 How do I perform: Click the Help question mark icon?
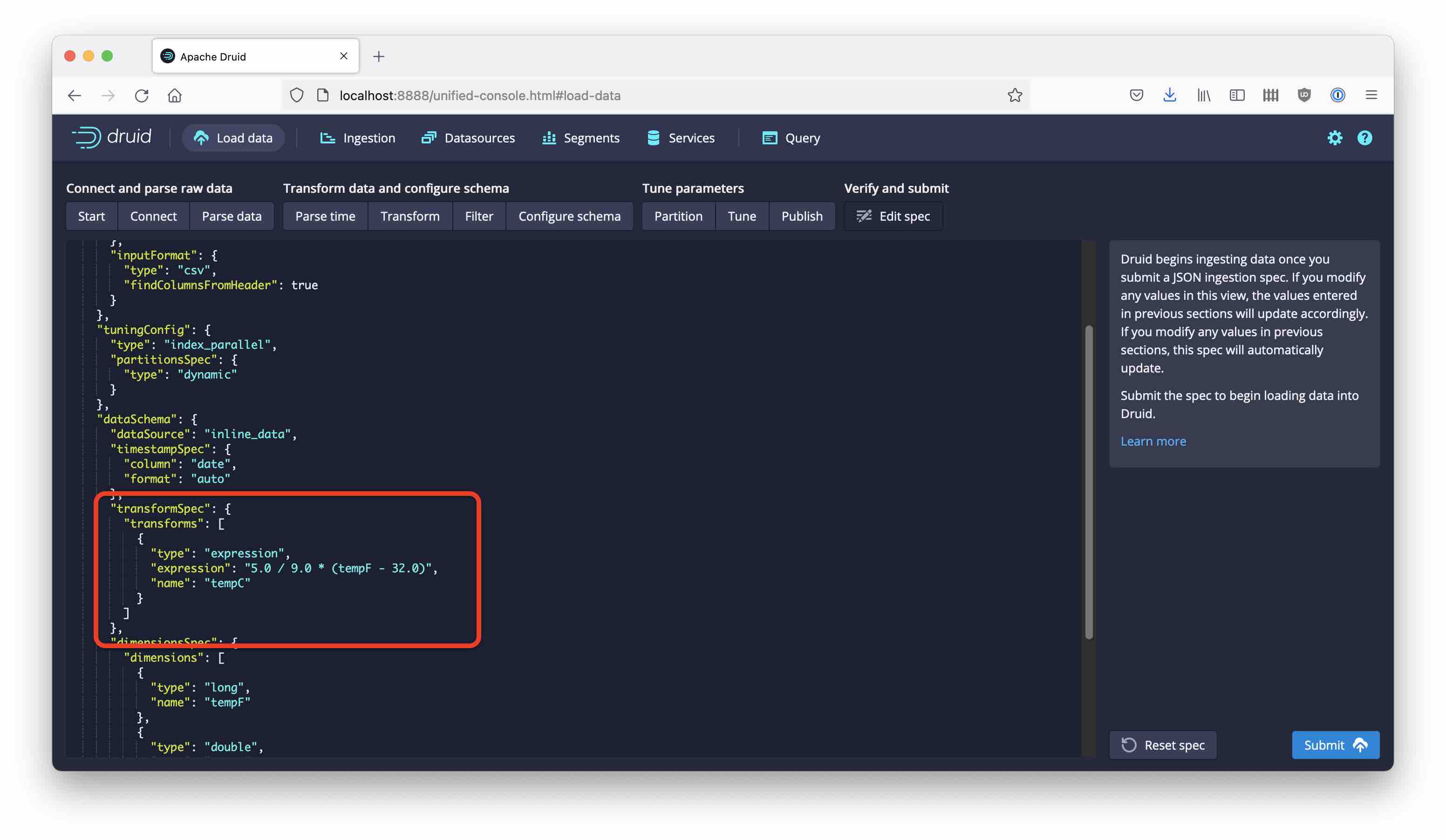[x=1364, y=138]
